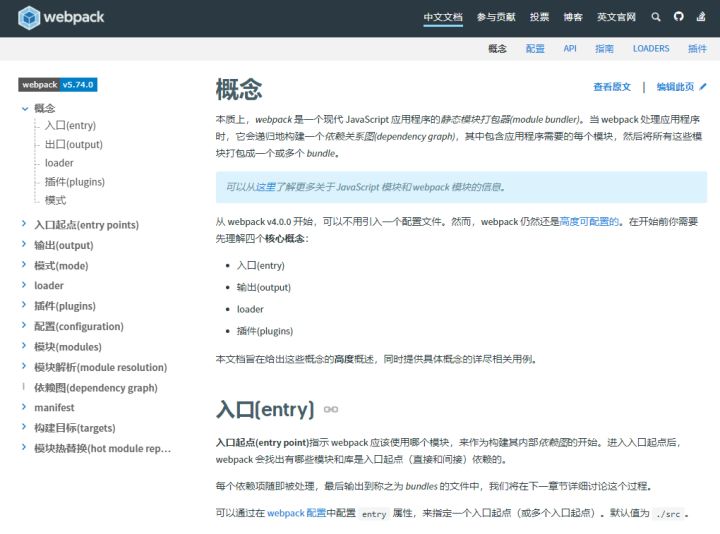Click loader bullet in core concepts list
Viewport: 720px width, 534px height.
250,309
